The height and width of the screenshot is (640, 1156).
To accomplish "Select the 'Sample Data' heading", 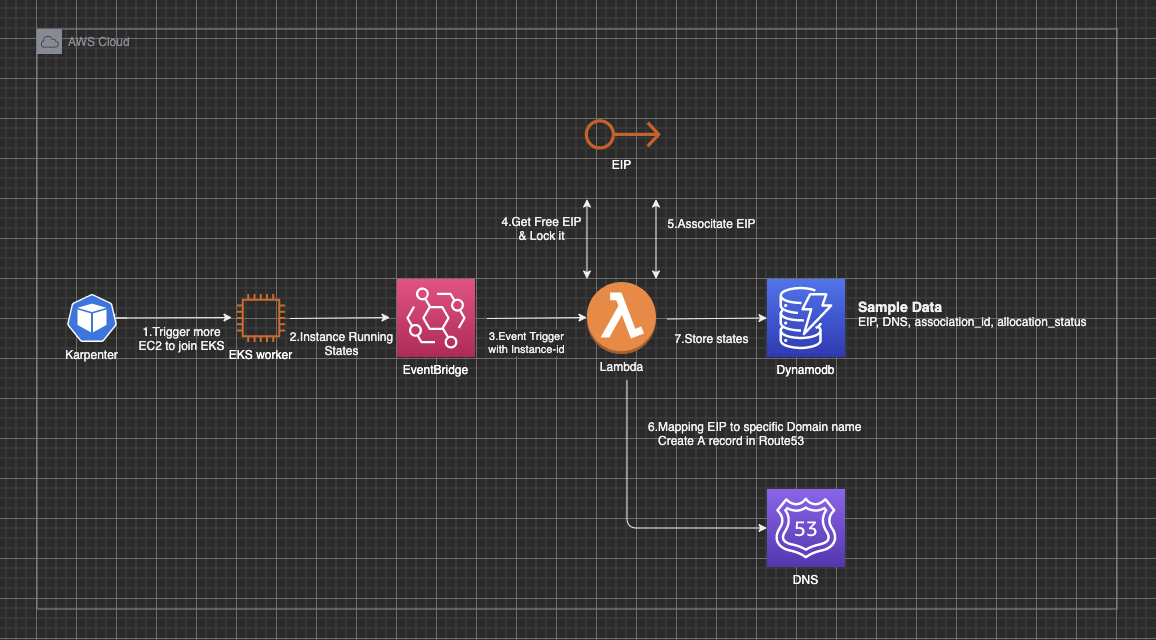I will (x=899, y=307).
